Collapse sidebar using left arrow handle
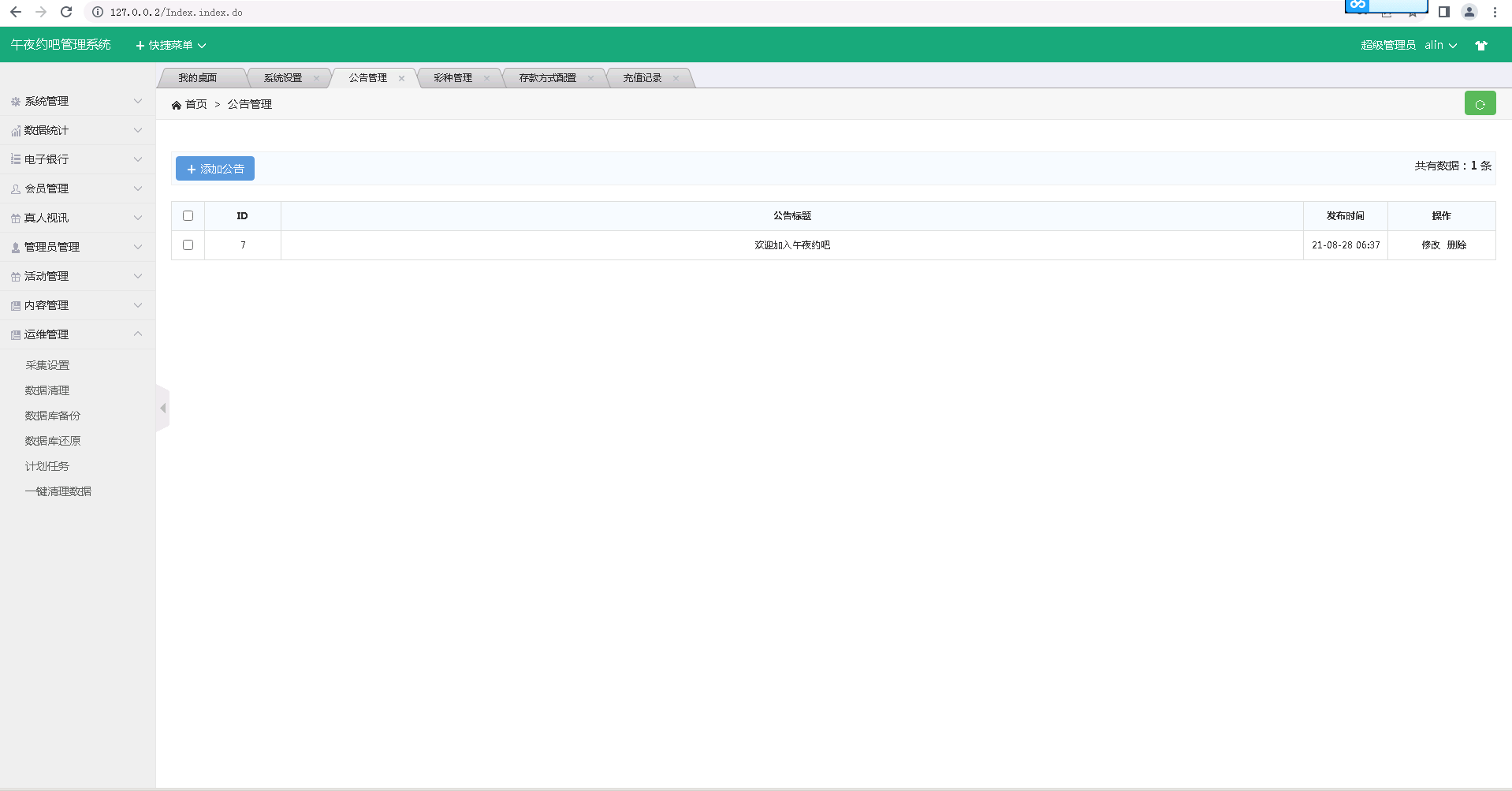This screenshot has width=1512, height=791. pos(163,409)
